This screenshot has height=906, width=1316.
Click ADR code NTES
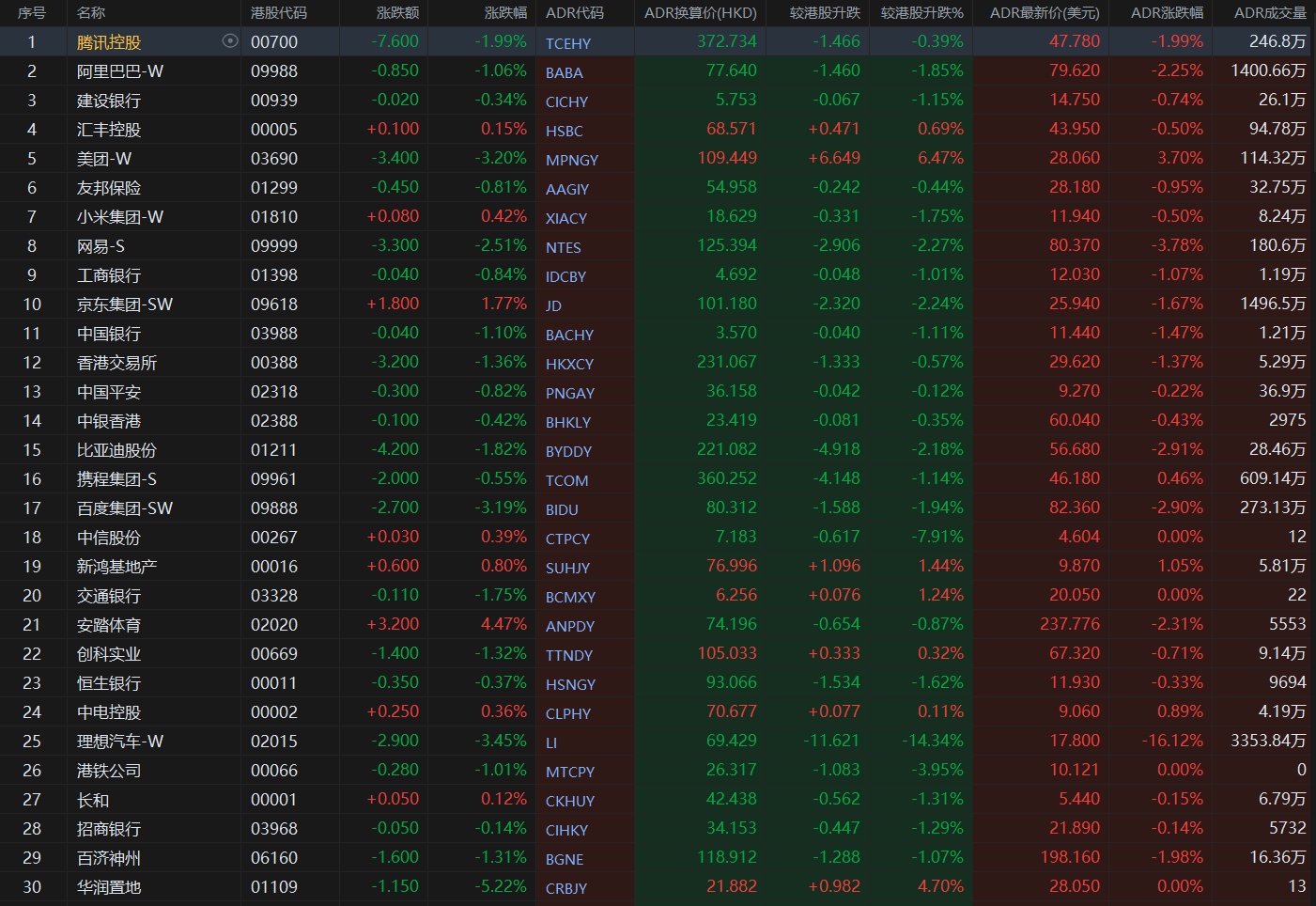[x=564, y=247]
